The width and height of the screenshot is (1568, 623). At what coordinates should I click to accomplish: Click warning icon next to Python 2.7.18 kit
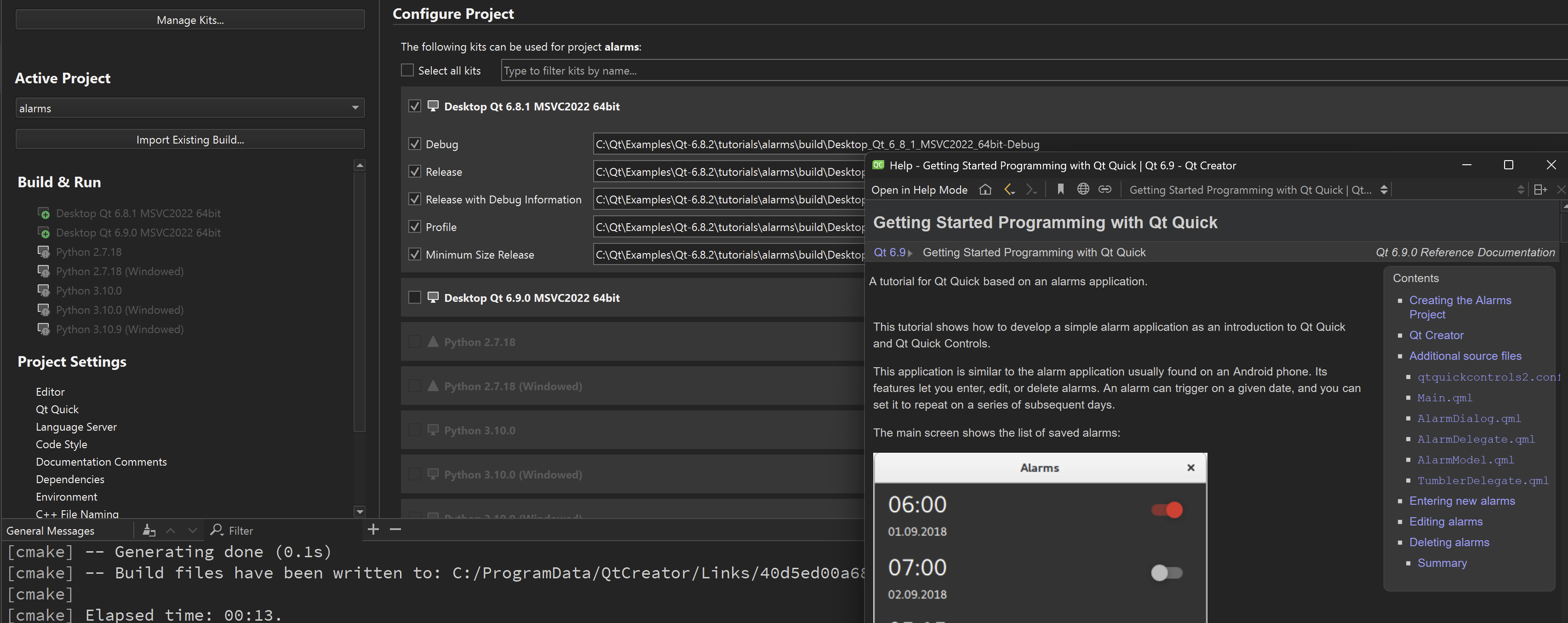pyautogui.click(x=433, y=342)
